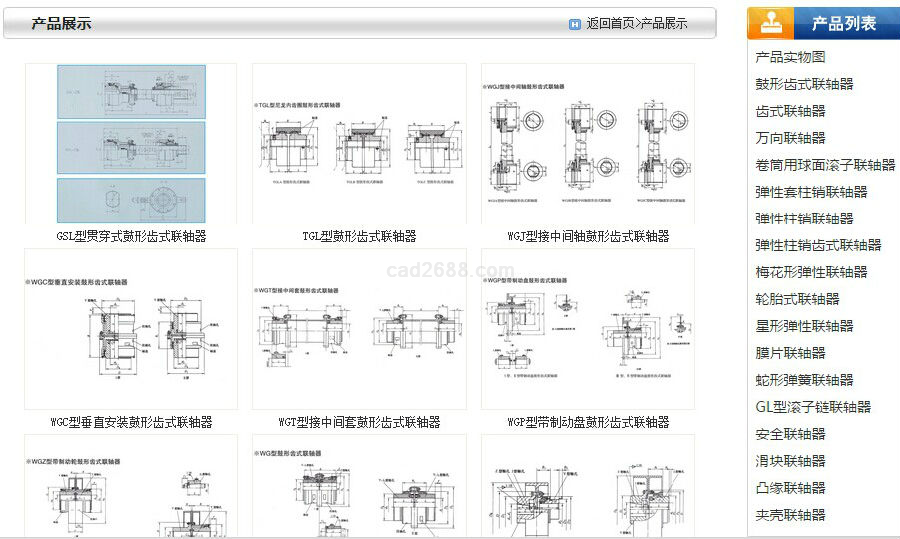
Task: Open the WGP型带制动盘 drawing thumbnail
Action: [587, 329]
